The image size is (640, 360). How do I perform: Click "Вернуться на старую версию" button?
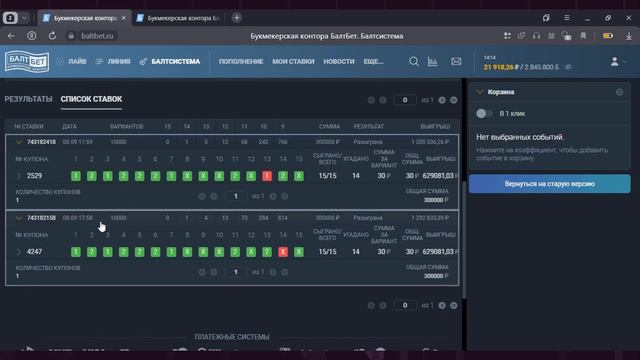549,184
